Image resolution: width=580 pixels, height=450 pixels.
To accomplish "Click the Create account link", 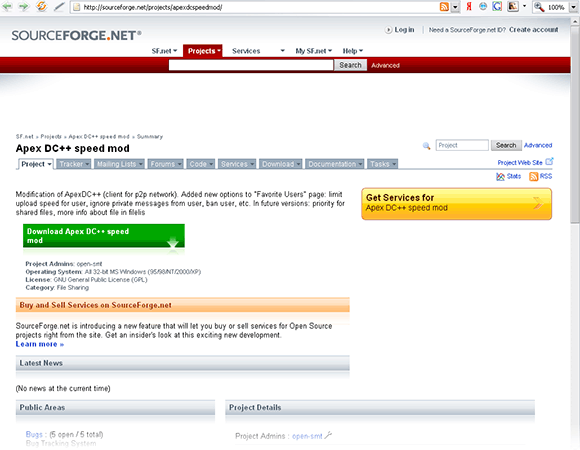I will pyautogui.click(x=533, y=30).
